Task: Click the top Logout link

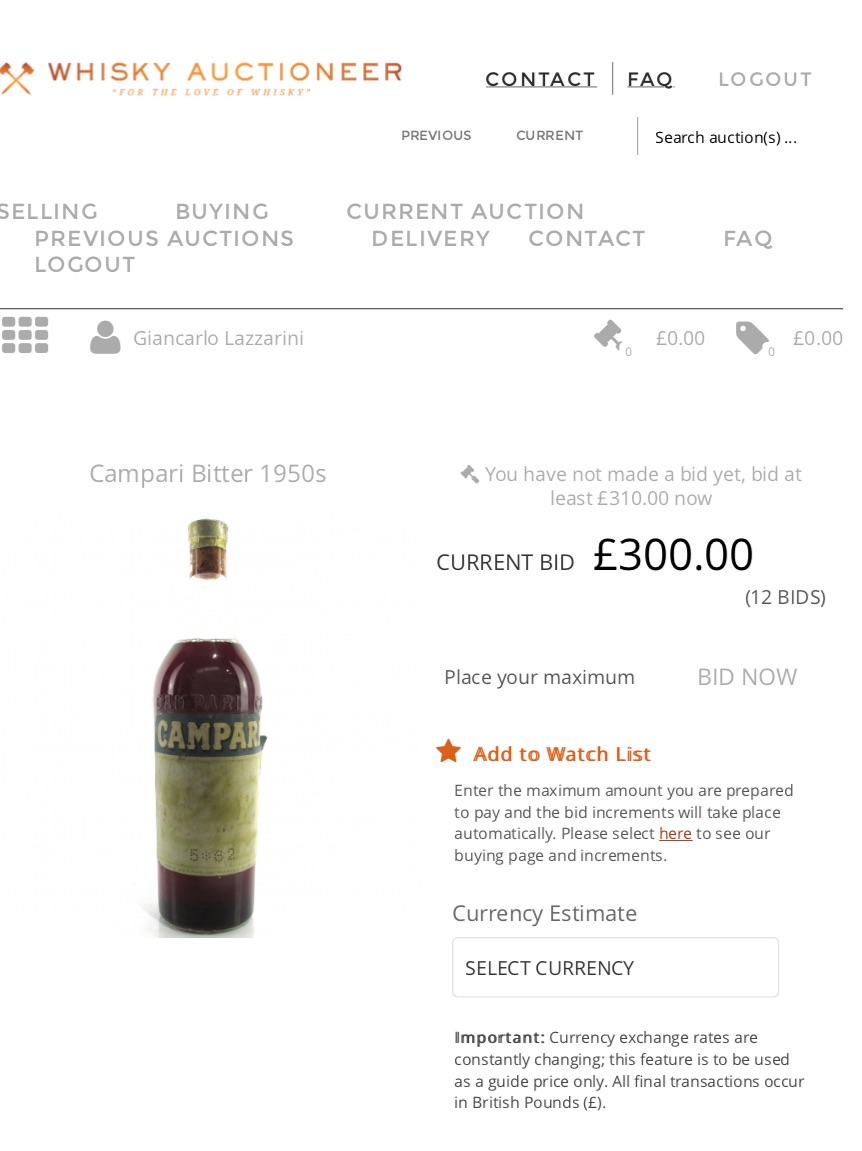Action: [x=765, y=80]
